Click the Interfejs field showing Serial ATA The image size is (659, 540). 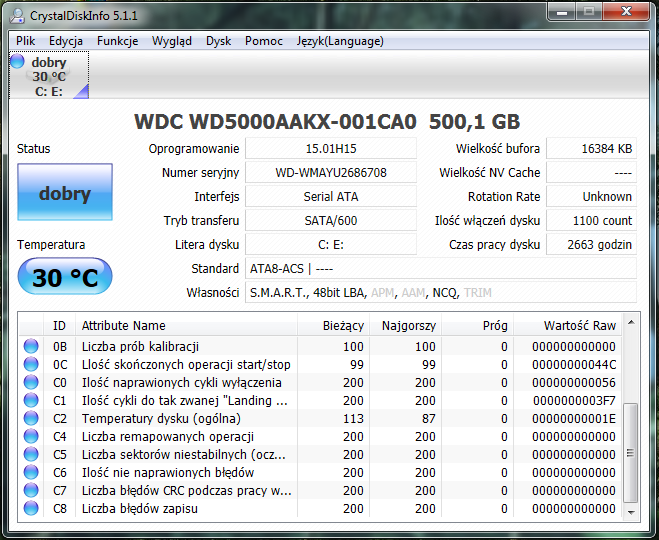point(331,196)
